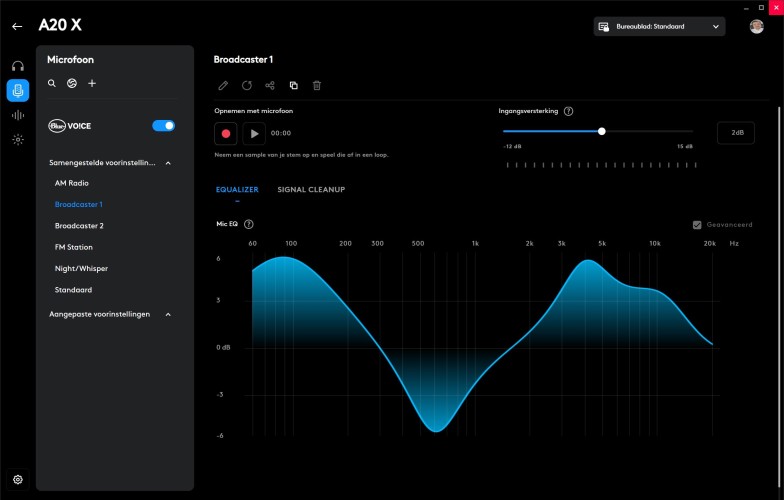
Task: Reset the Broadcaster 1 preset with the circular arrow icon
Action: click(x=246, y=86)
